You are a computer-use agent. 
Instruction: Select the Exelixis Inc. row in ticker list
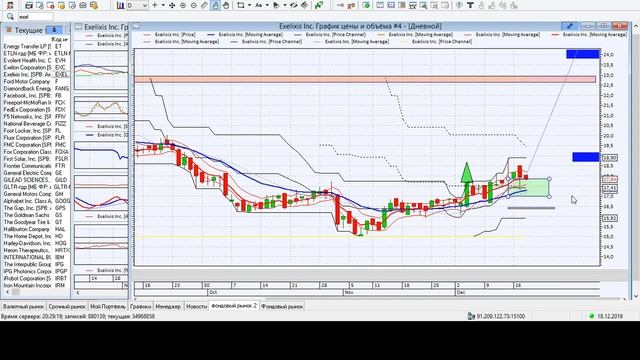pyautogui.click(x=36, y=75)
